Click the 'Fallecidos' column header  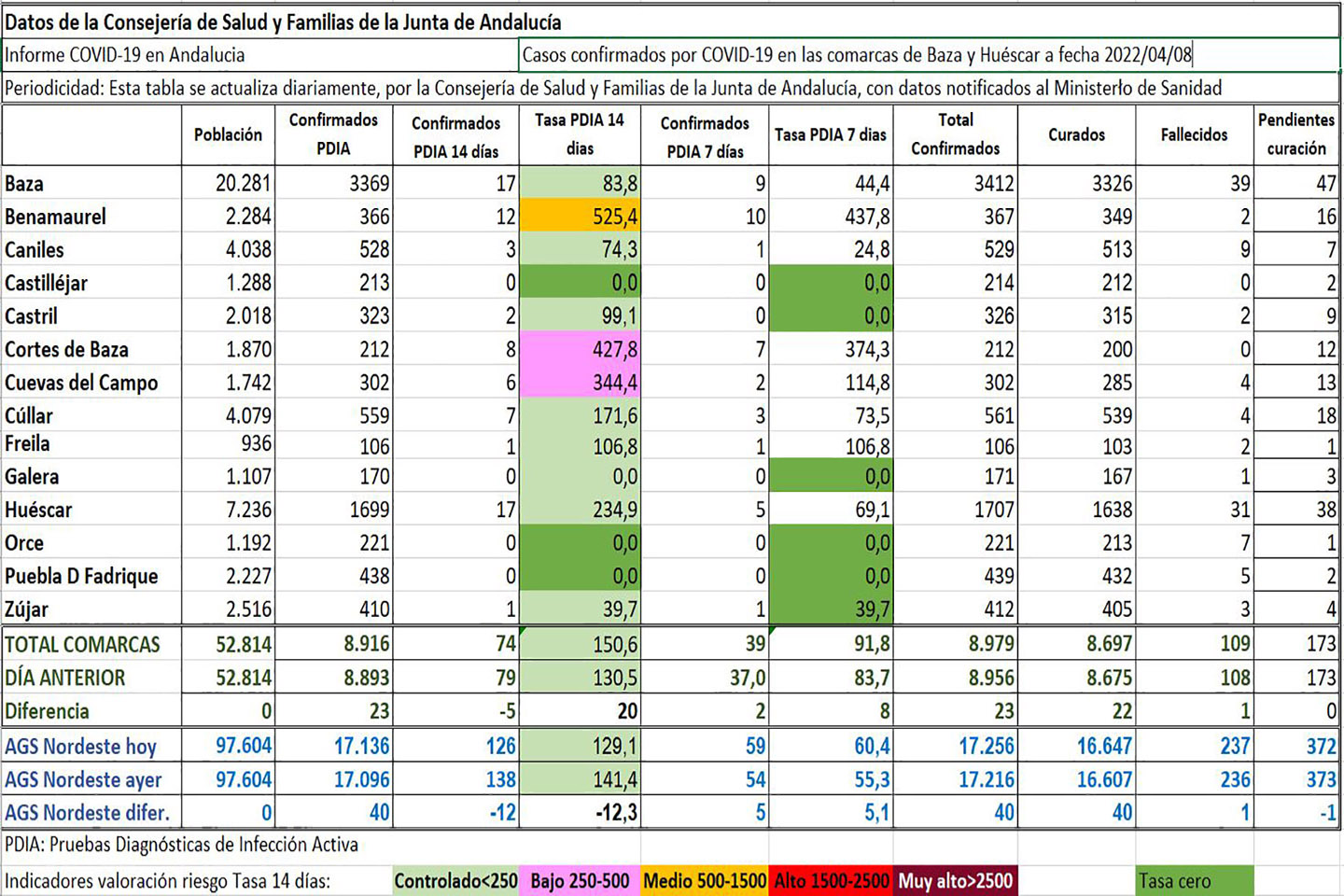tap(1194, 135)
